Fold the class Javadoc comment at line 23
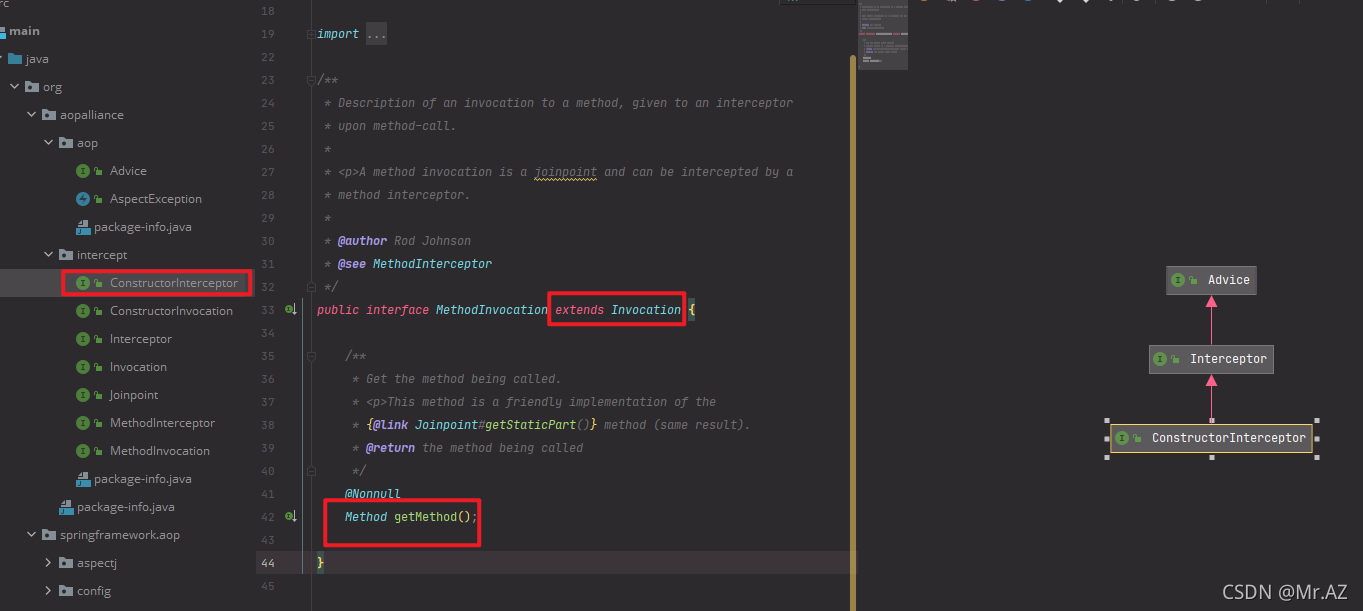Viewport: 1363px width, 611px height. pyautogui.click(x=310, y=80)
